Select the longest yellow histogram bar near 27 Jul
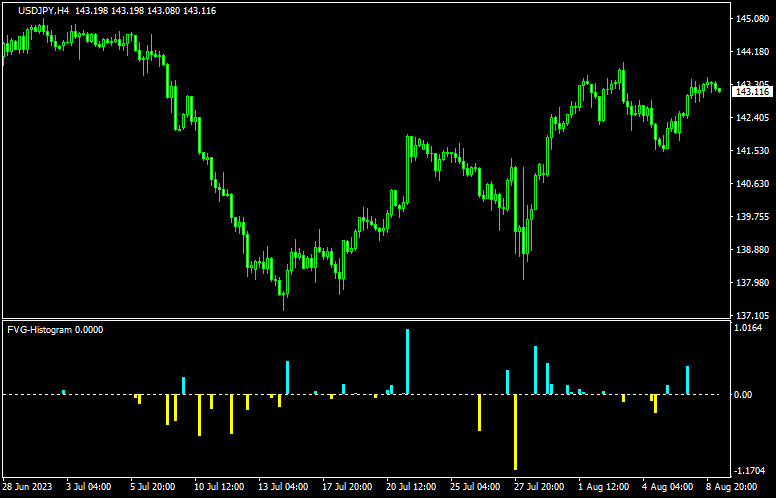Screen dimensions: 776x498 coord(515,432)
